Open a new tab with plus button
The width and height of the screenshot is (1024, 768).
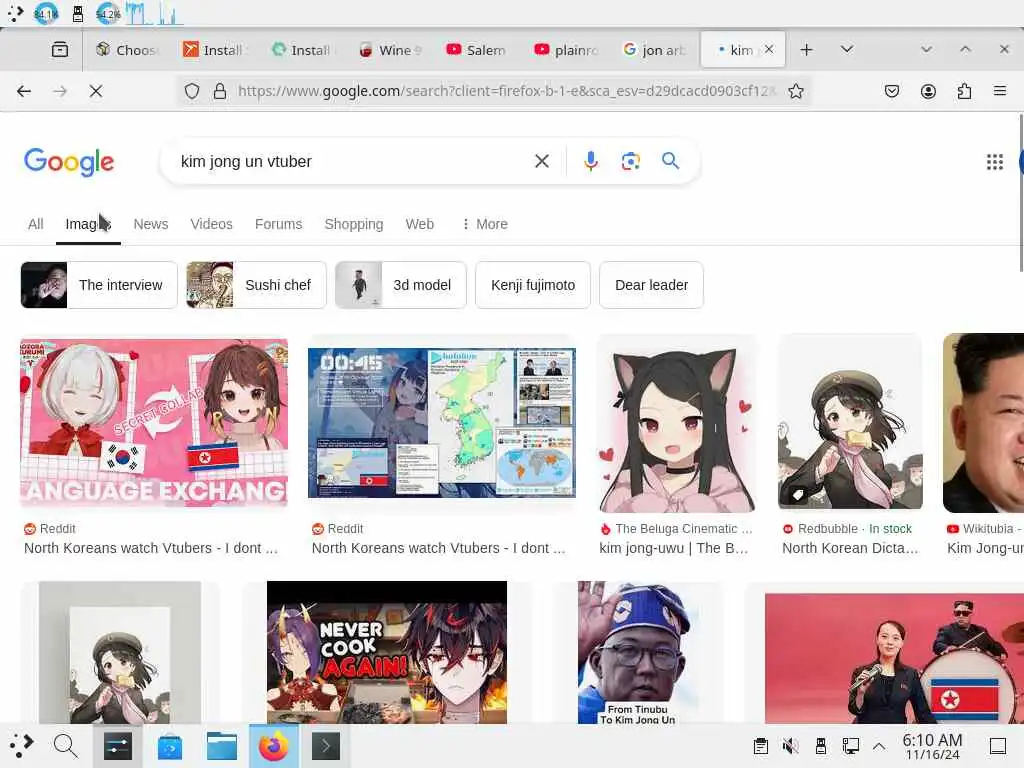click(x=807, y=50)
